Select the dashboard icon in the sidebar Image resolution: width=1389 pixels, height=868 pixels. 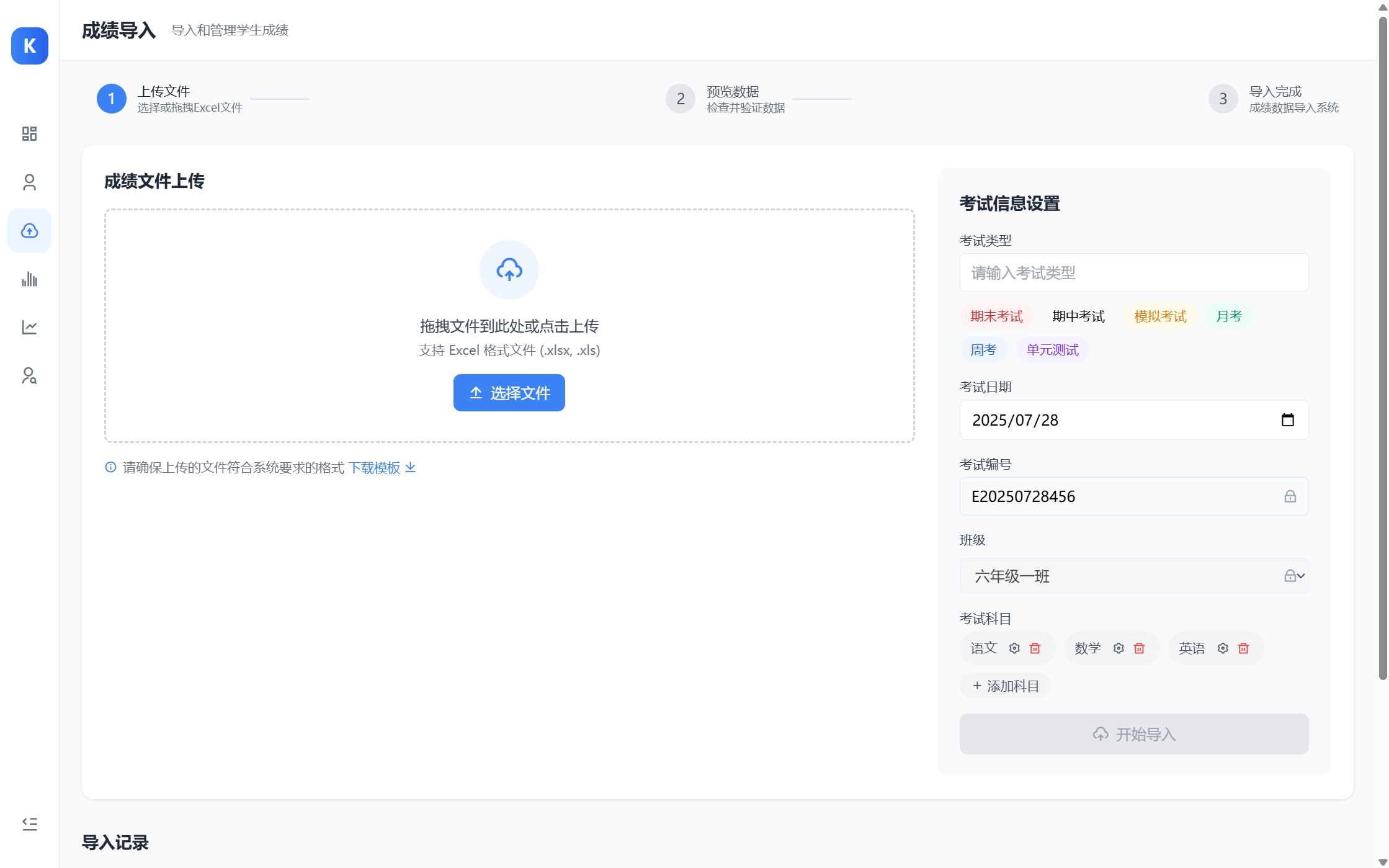[x=29, y=134]
